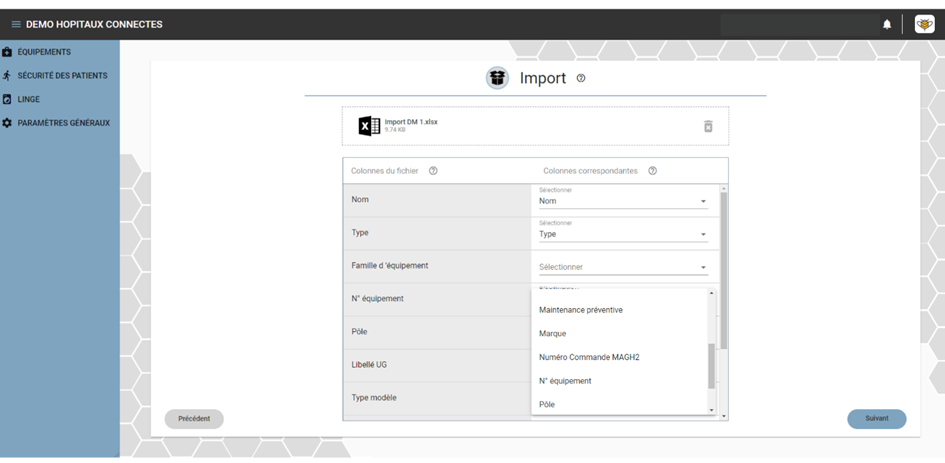Click the dropdown list scrollbar thumb
Image resolution: width=945 pixels, height=463 pixels.
point(711,366)
